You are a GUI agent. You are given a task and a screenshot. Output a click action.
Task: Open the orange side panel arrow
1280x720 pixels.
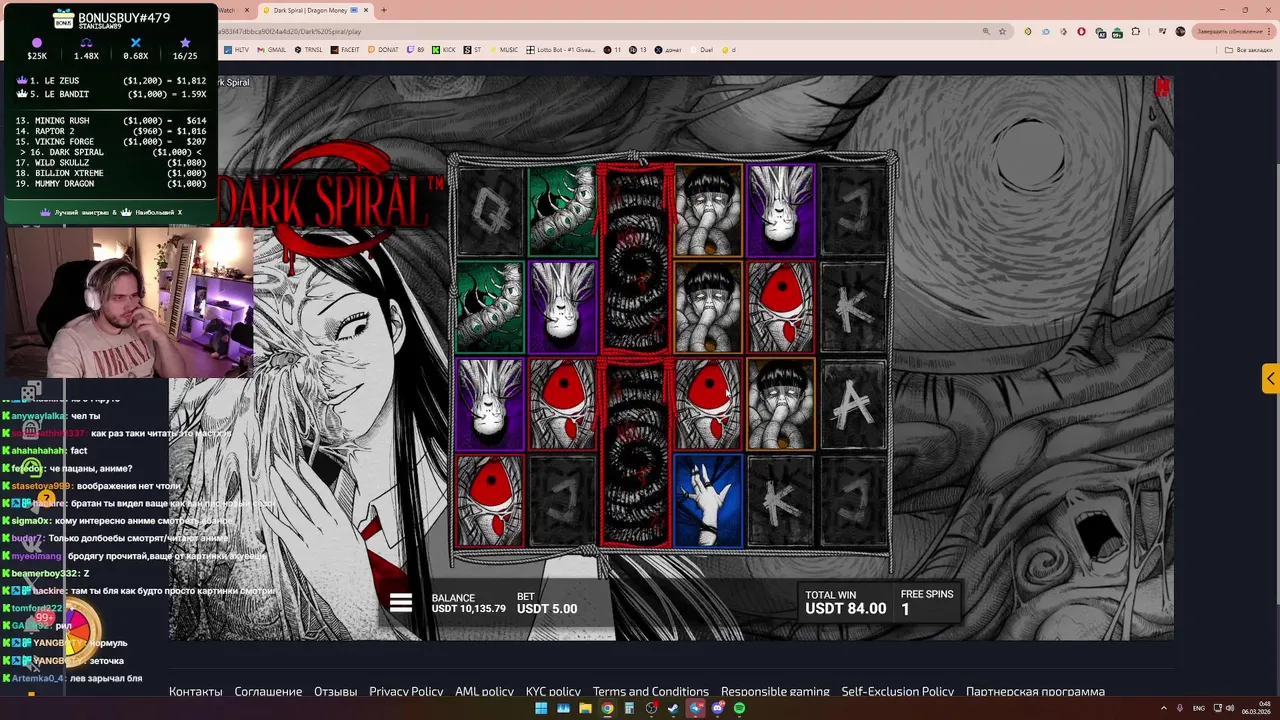[x=1270, y=379]
